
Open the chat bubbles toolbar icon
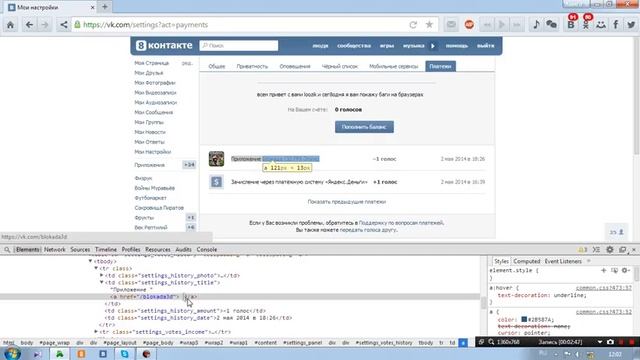pyautogui.click(x=551, y=24)
